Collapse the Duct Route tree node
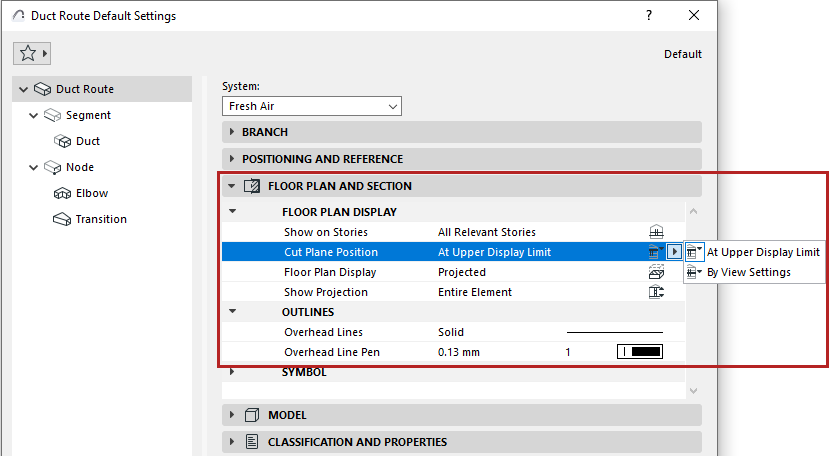The width and height of the screenshot is (829, 456). coord(23,89)
